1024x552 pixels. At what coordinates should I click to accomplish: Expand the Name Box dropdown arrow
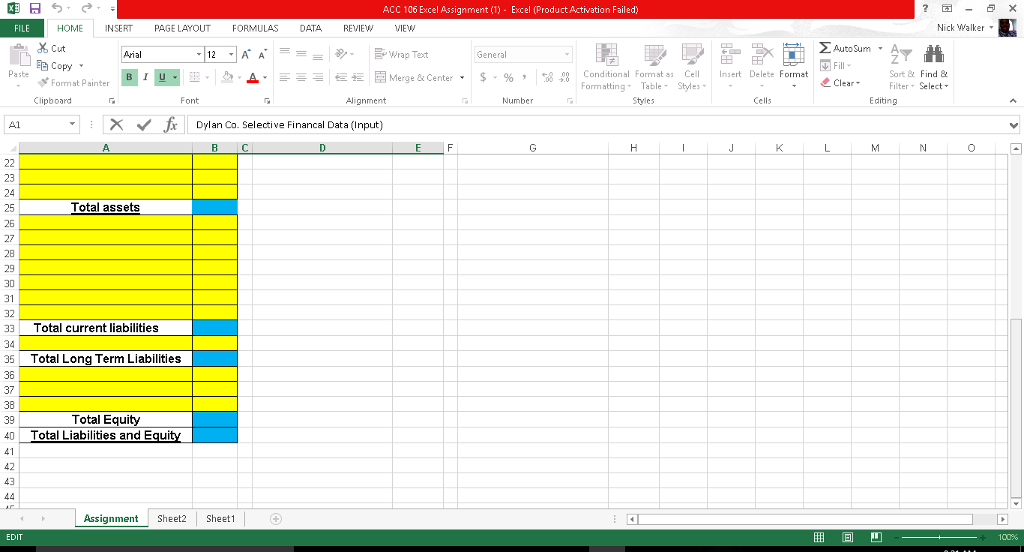tap(73, 125)
